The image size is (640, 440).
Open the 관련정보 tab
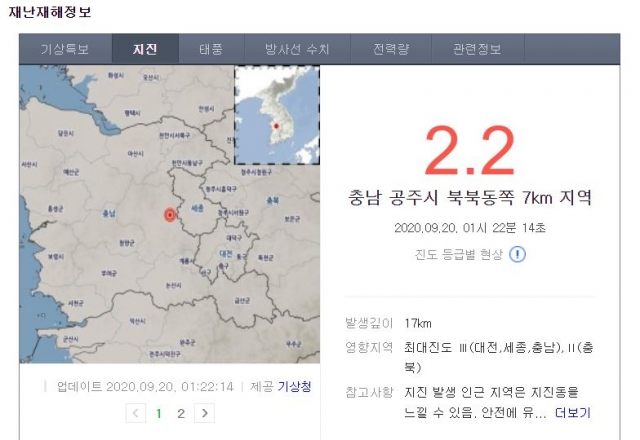coord(478,49)
